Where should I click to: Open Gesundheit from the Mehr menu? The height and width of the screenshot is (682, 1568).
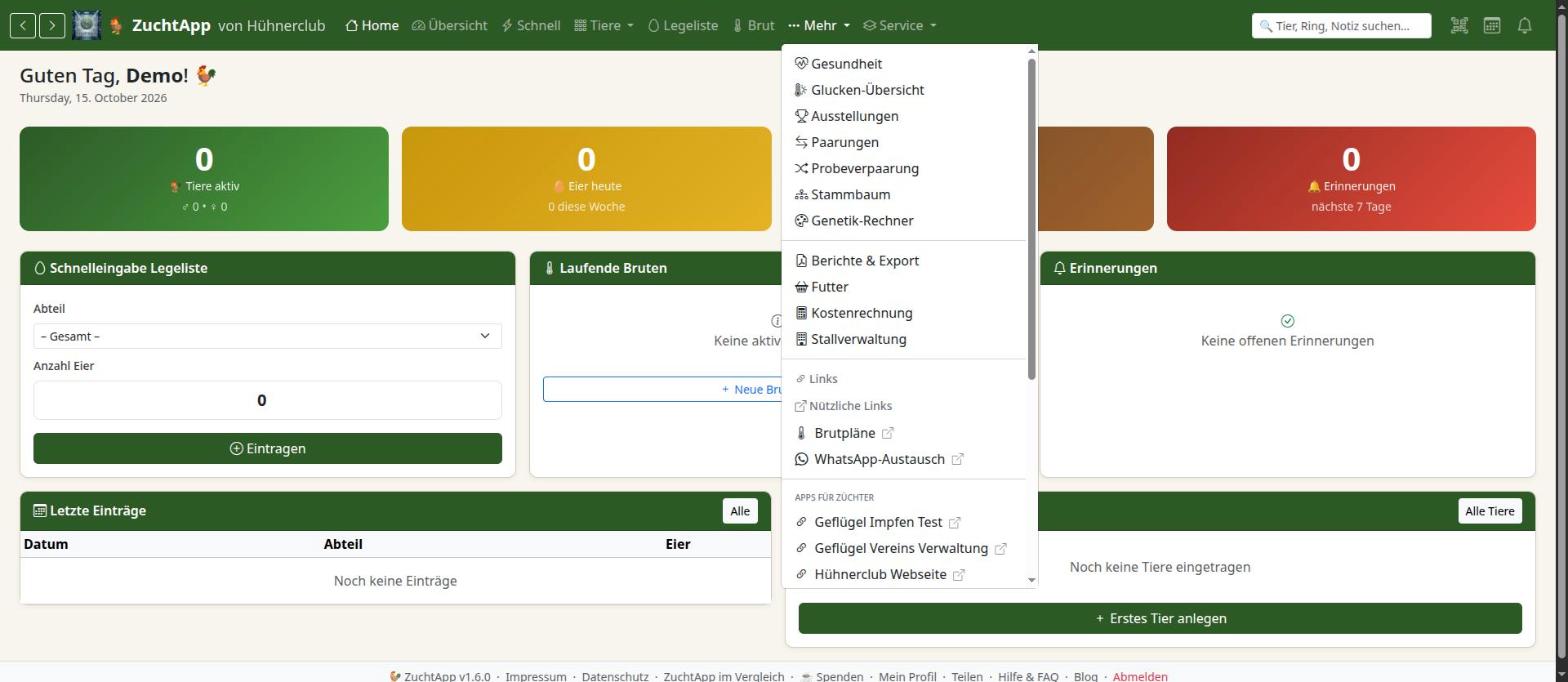click(x=905, y=64)
